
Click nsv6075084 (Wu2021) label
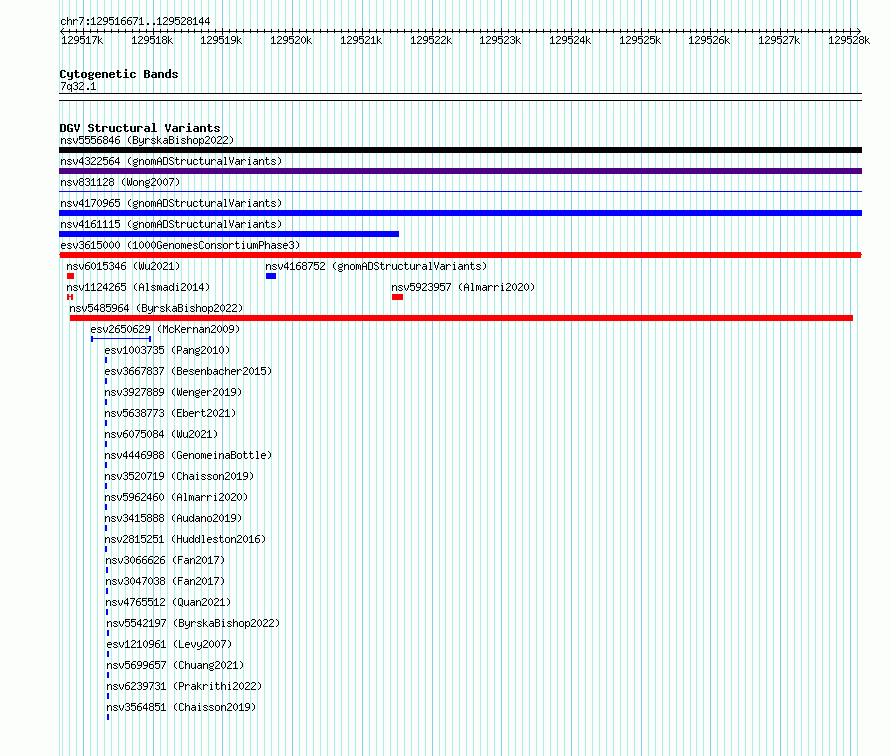161,434
